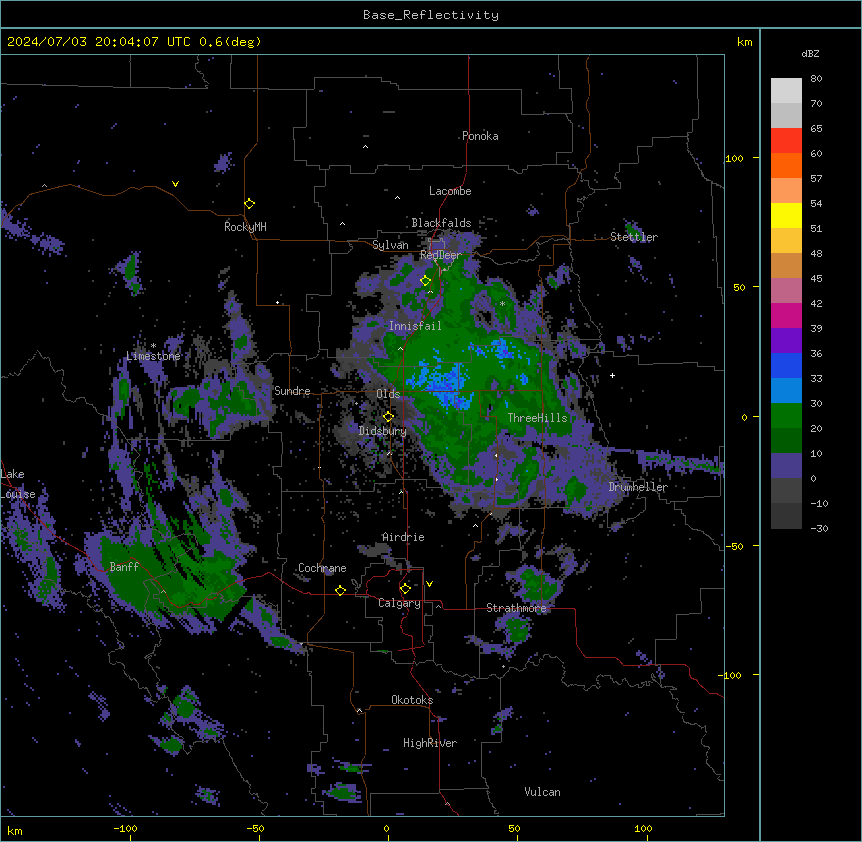Click the bright green 20-30 dBZ legend swatch
The width and height of the screenshot is (862, 842).
786,416
